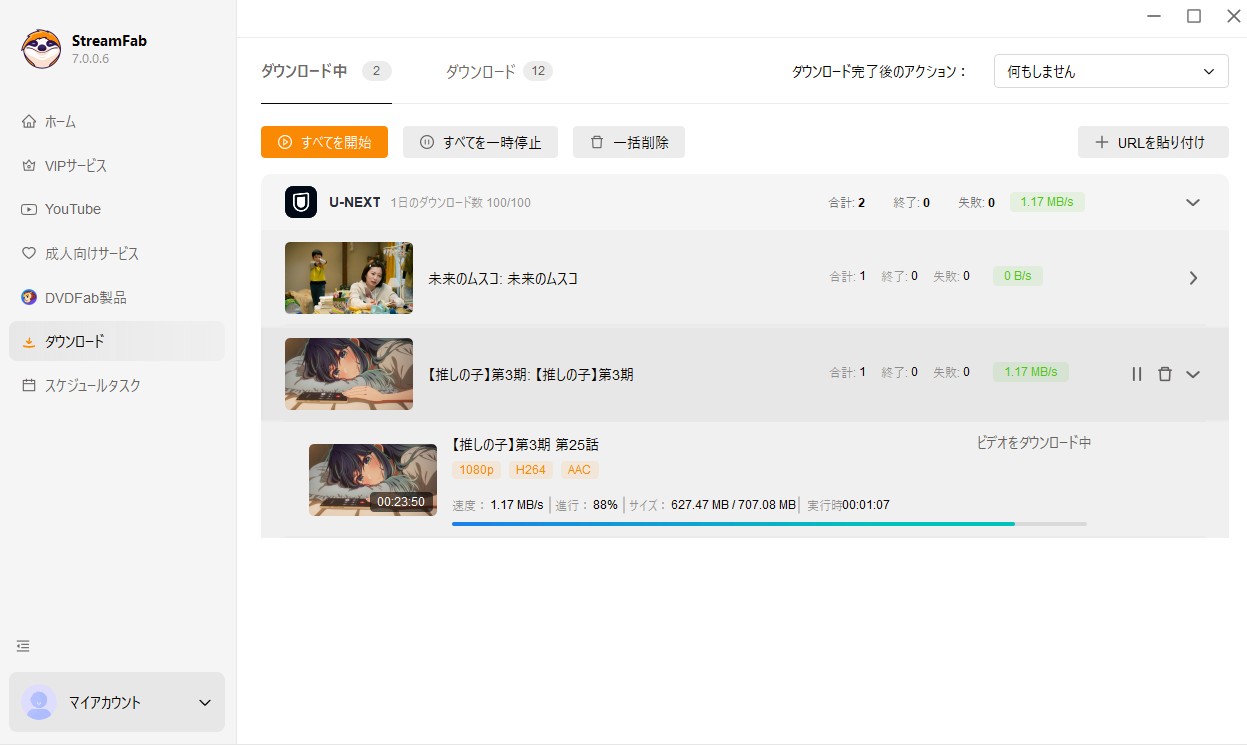Click the U-NEXT service logo icon

(x=301, y=202)
